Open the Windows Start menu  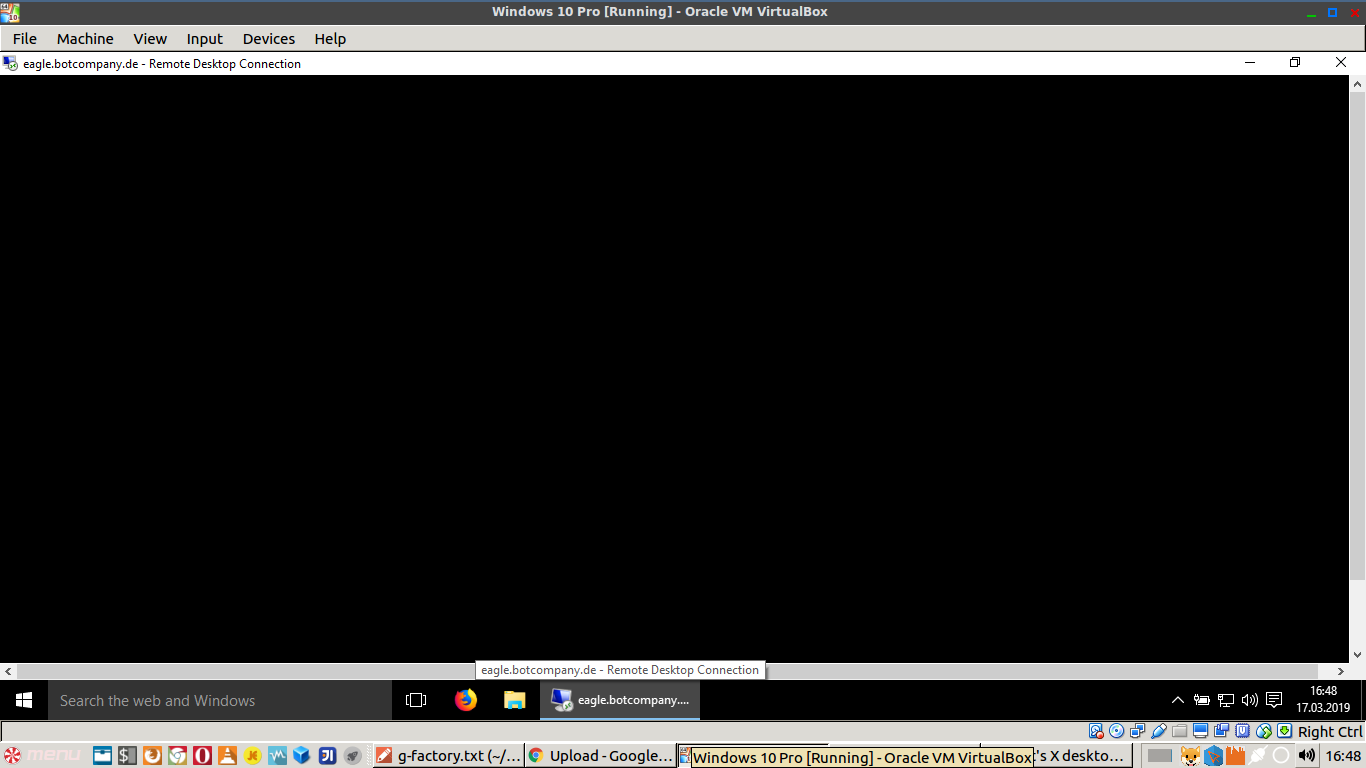click(x=24, y=700)
